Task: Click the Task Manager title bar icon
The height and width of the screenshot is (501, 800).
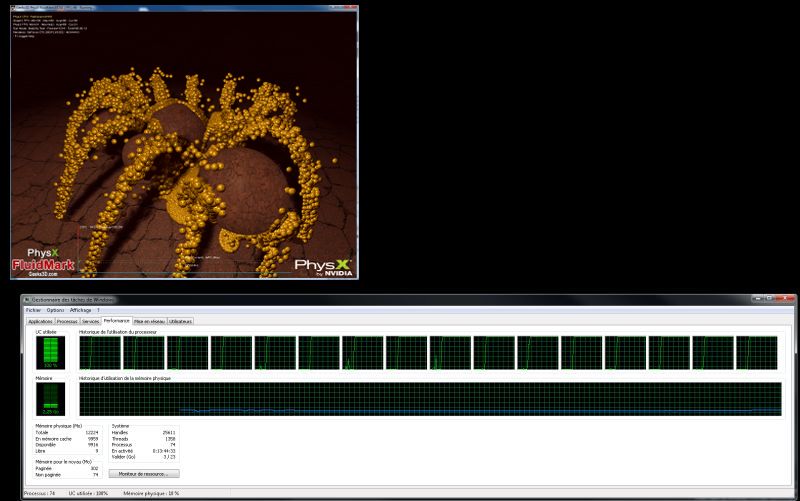Action: coord(27,300)
